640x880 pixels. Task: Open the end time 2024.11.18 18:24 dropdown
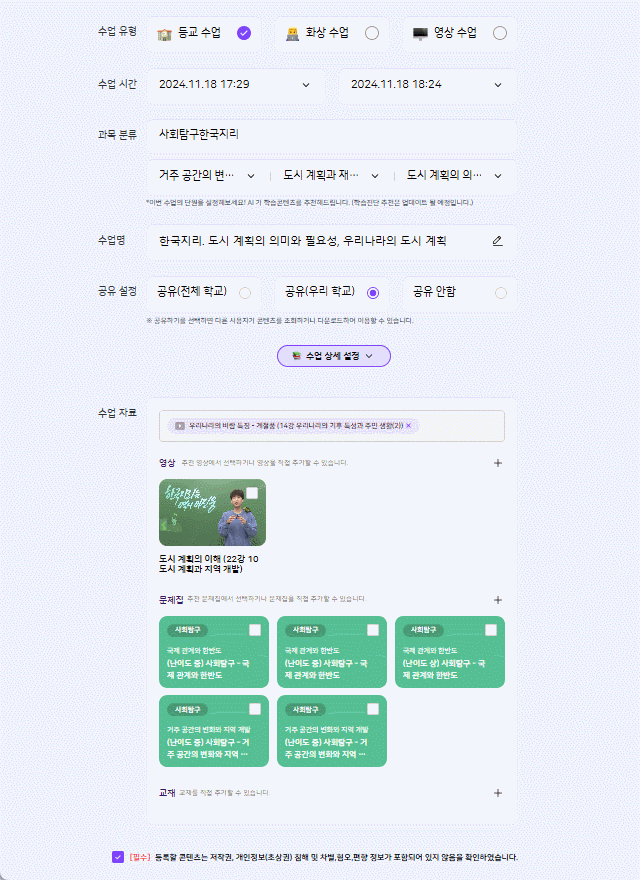coord(428,85)
